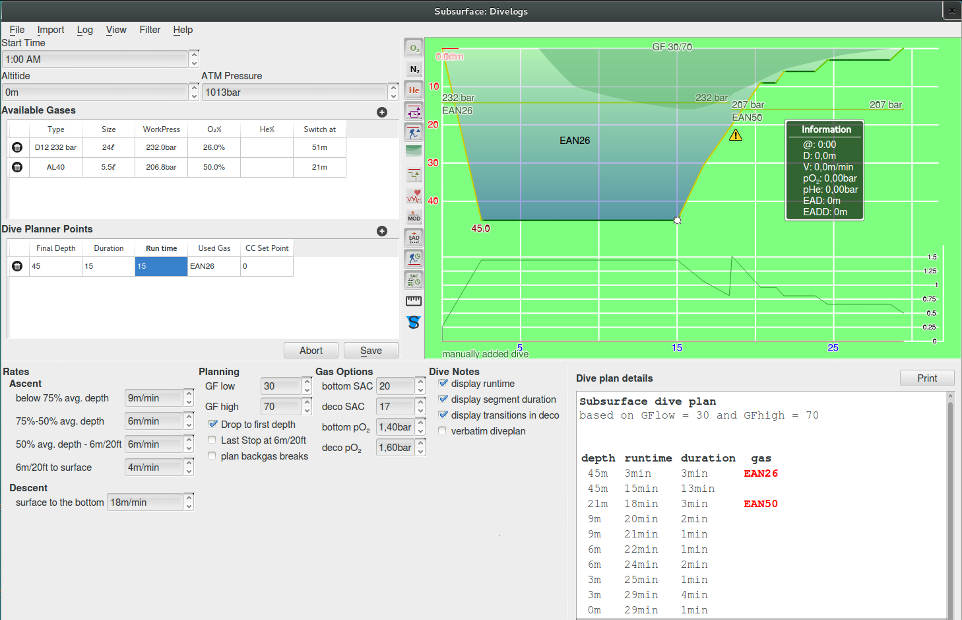
Task: Add a gas with the Available Gases plus icon
Action: pos(382,112)
